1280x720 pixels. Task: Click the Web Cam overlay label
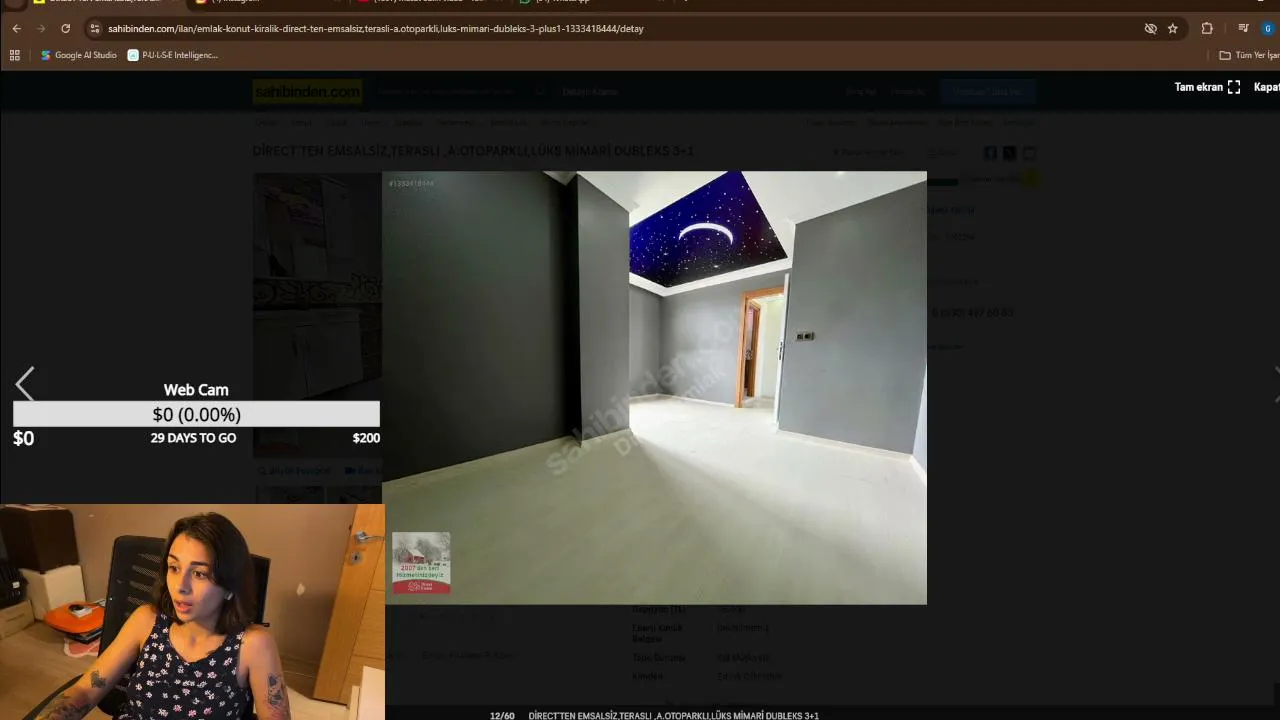point(196,390)
